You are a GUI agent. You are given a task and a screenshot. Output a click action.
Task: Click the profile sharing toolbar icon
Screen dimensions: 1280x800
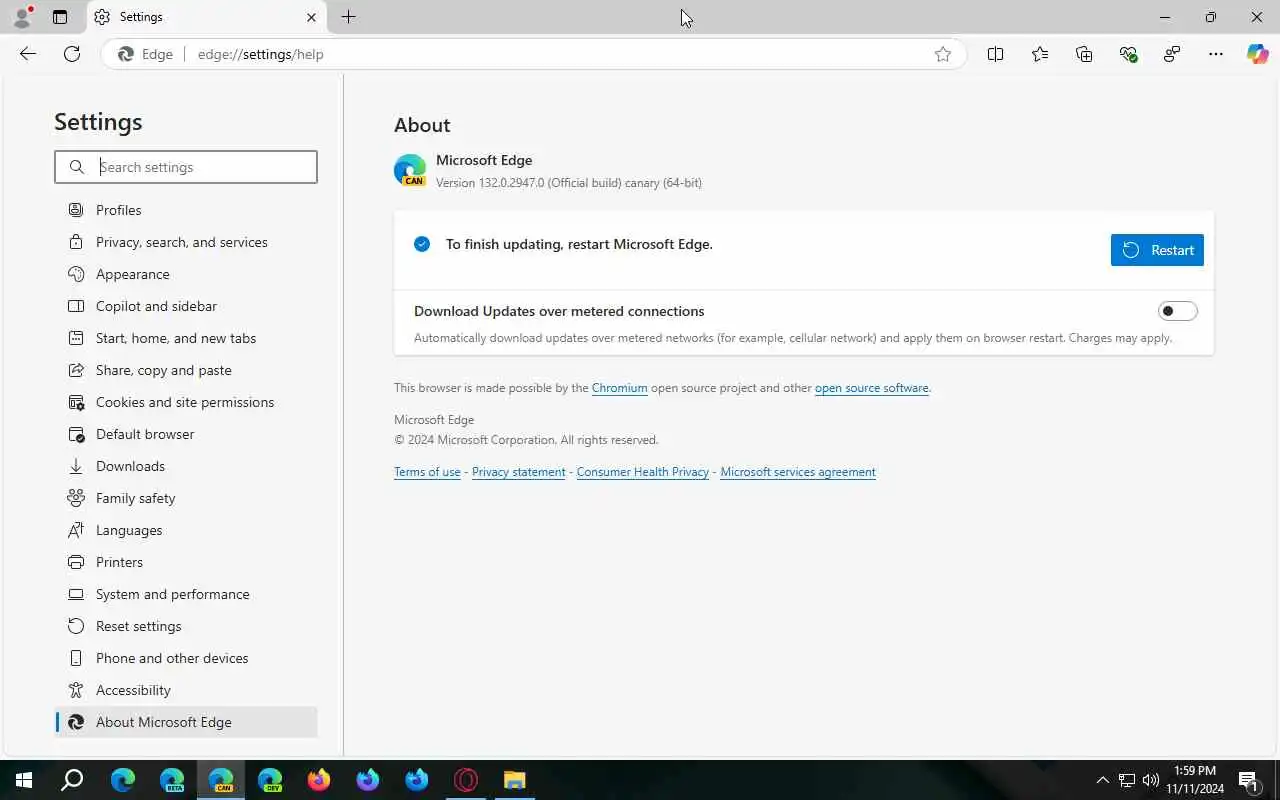click(x=1172, y=54)
